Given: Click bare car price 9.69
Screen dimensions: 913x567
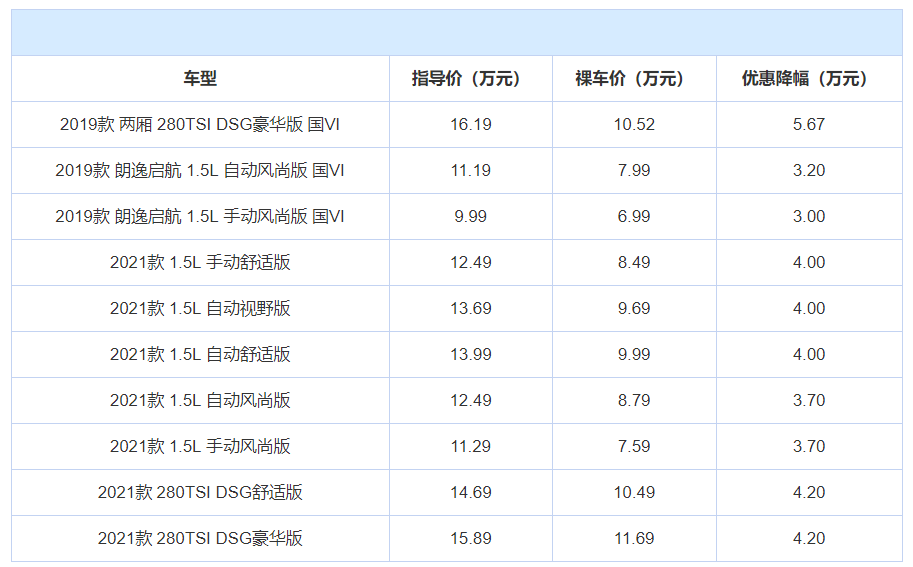Looking at the screenshot, I should pyautogui.click(x=634, y=309).
